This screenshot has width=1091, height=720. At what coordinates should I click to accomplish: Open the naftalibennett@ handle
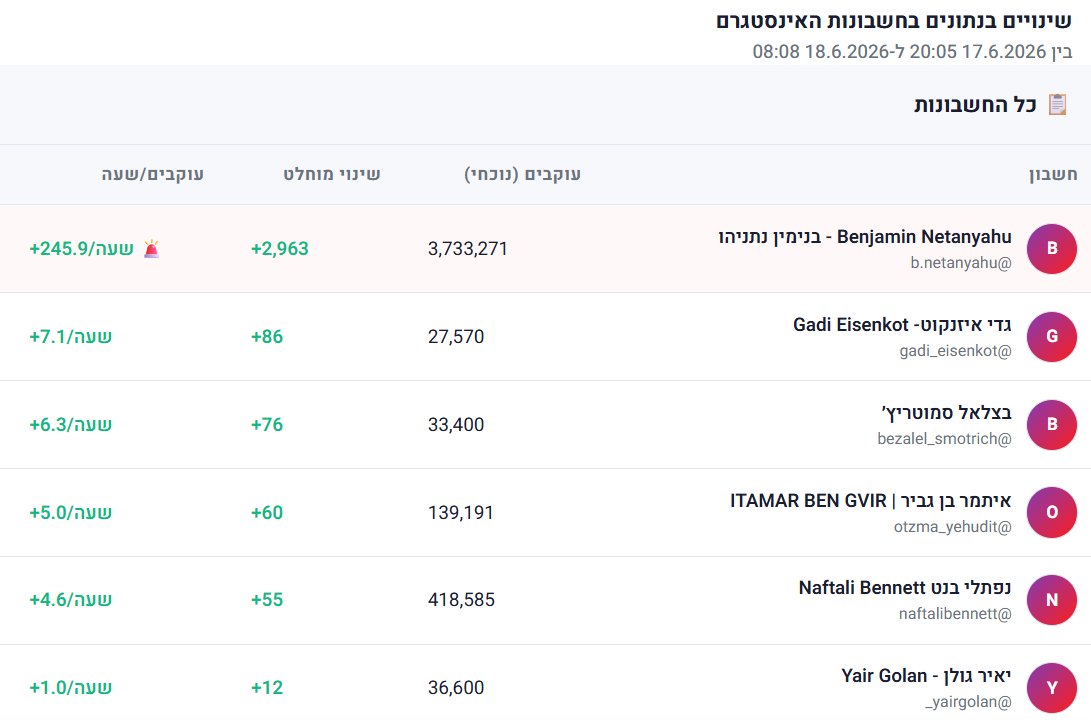[955, 614]
